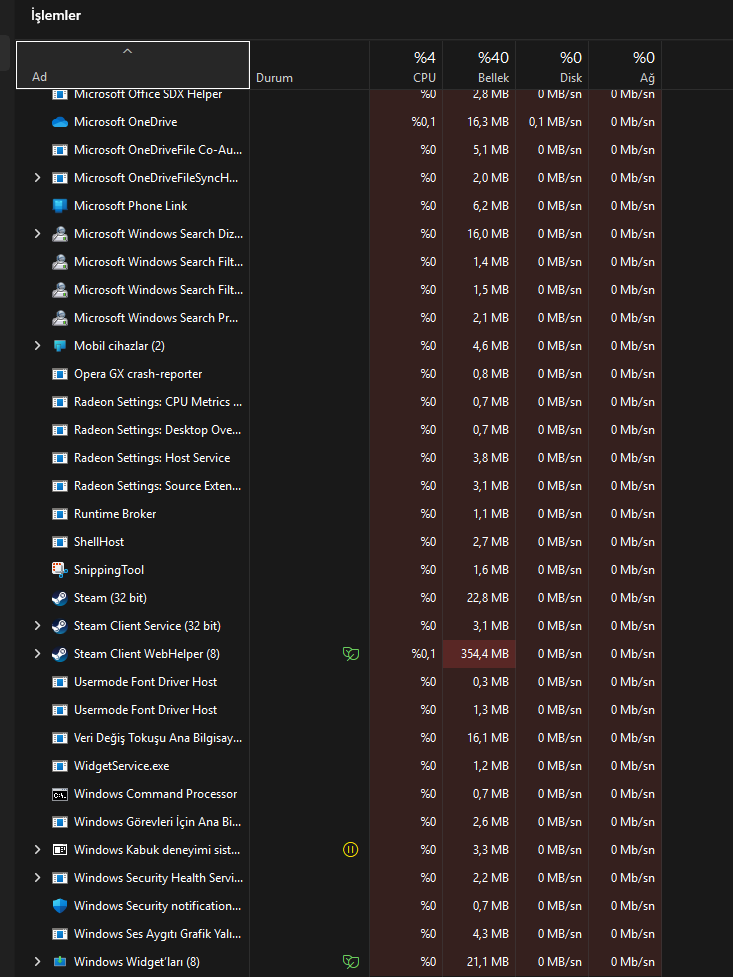The height and width of the screenshot is (977, 733).
Task: Click the Microsoft OneDrive cloud icon
Action: click(60, 122)
